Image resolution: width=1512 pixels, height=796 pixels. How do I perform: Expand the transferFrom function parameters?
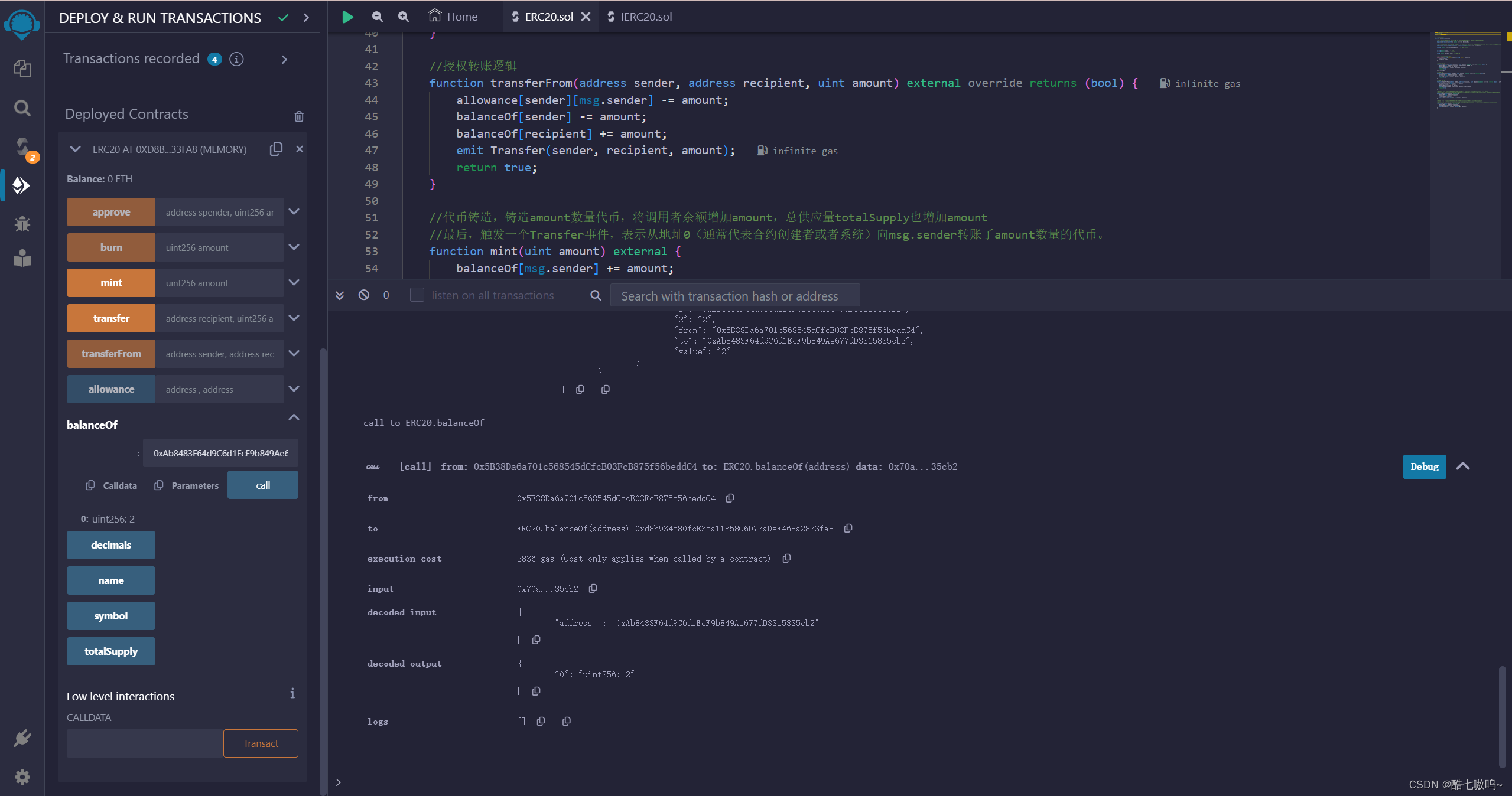pos(294,353)
